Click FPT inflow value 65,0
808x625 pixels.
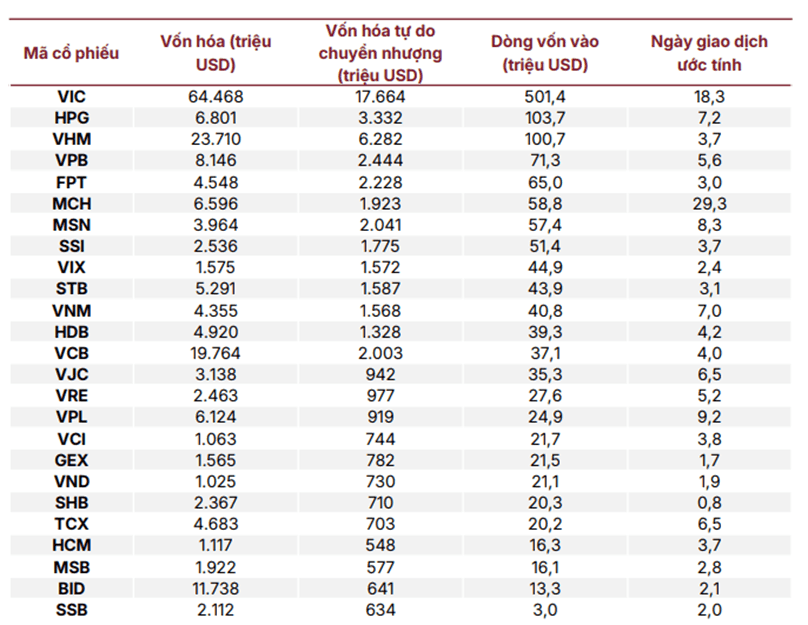point(545,182)
